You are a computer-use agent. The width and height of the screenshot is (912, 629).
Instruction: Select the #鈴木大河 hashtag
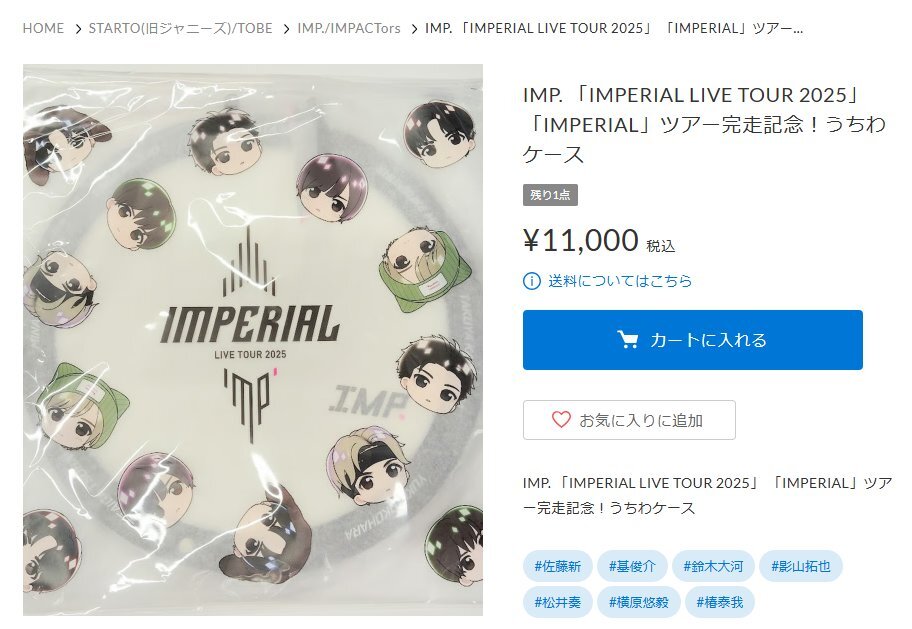pyautogui.click(x=713, y=566)
